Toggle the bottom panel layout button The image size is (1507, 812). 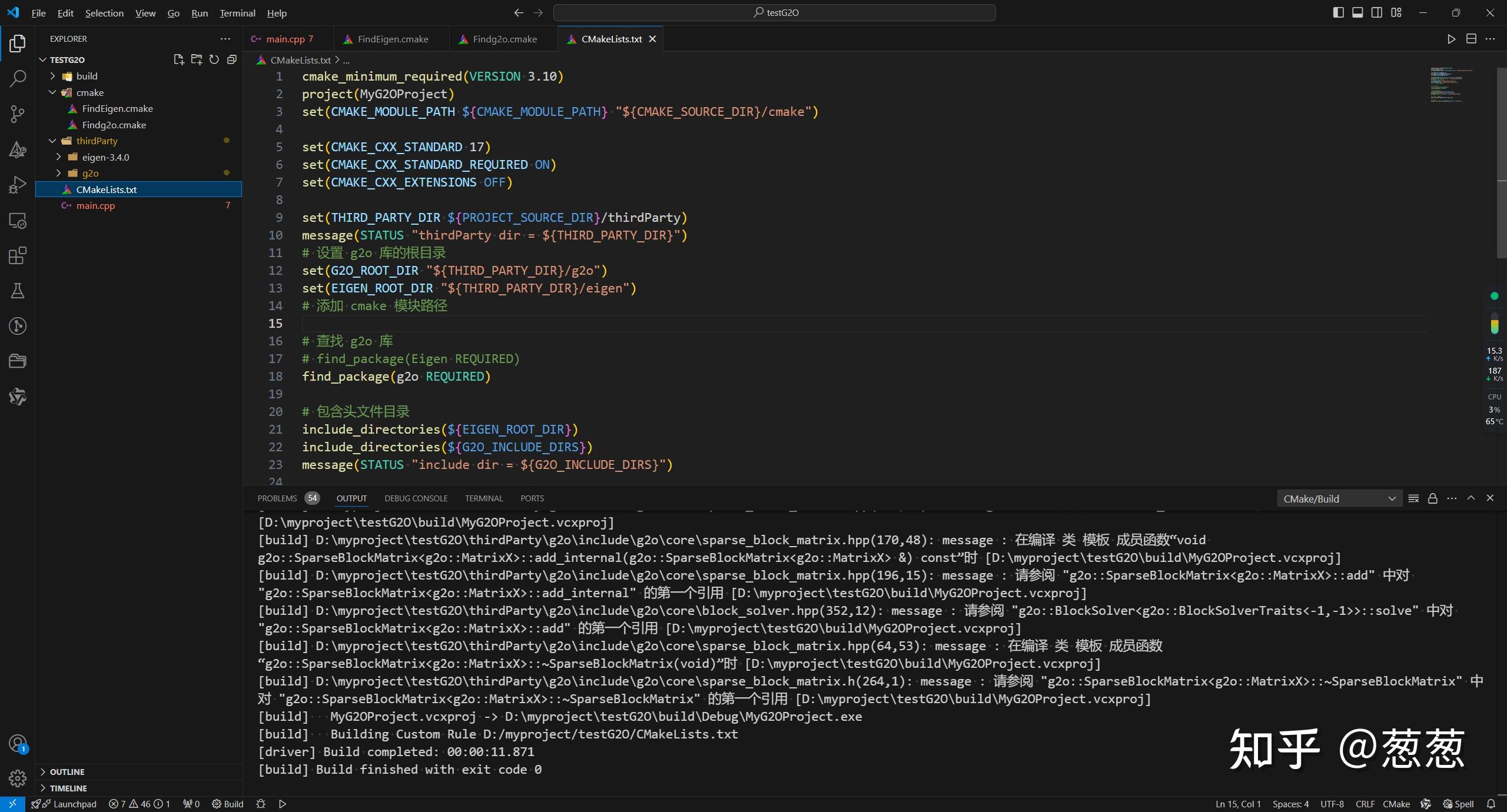[x=1357, y=12]
